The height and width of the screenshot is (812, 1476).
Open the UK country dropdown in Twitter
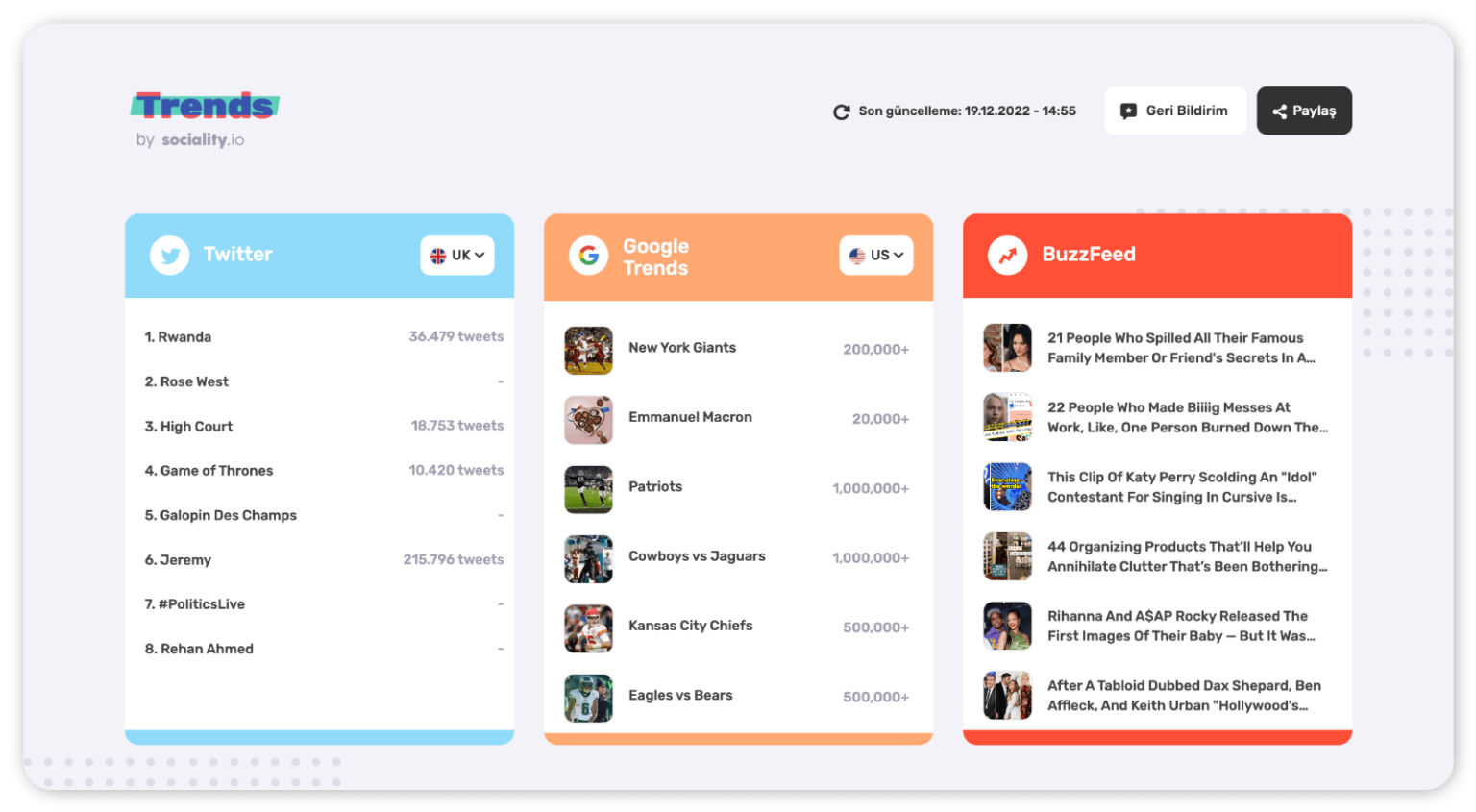[457, 255]
